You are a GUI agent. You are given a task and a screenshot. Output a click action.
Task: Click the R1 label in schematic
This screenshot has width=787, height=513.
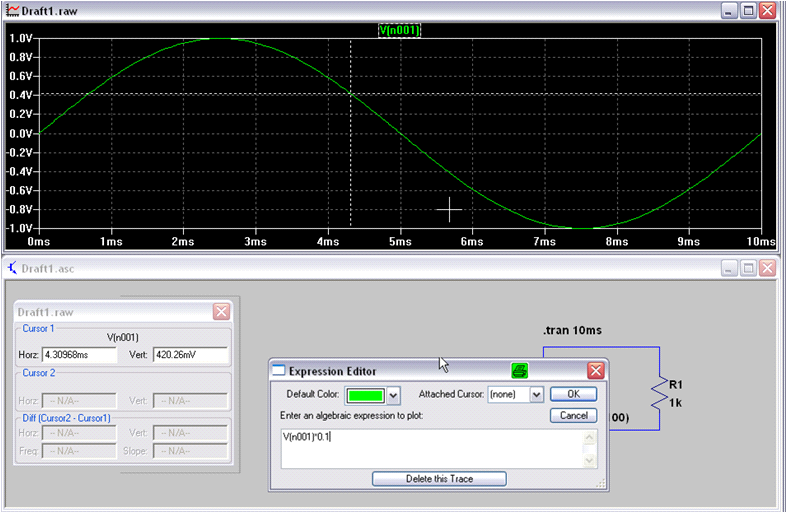point(676,384)
